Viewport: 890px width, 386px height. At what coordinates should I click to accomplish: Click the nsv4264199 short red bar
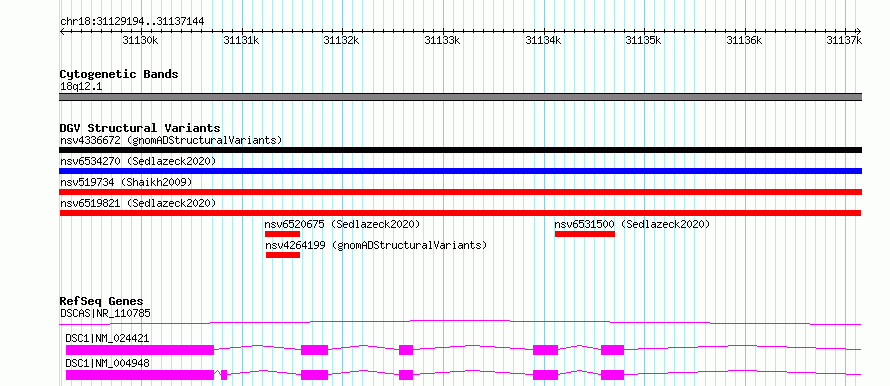coord(283,255)
